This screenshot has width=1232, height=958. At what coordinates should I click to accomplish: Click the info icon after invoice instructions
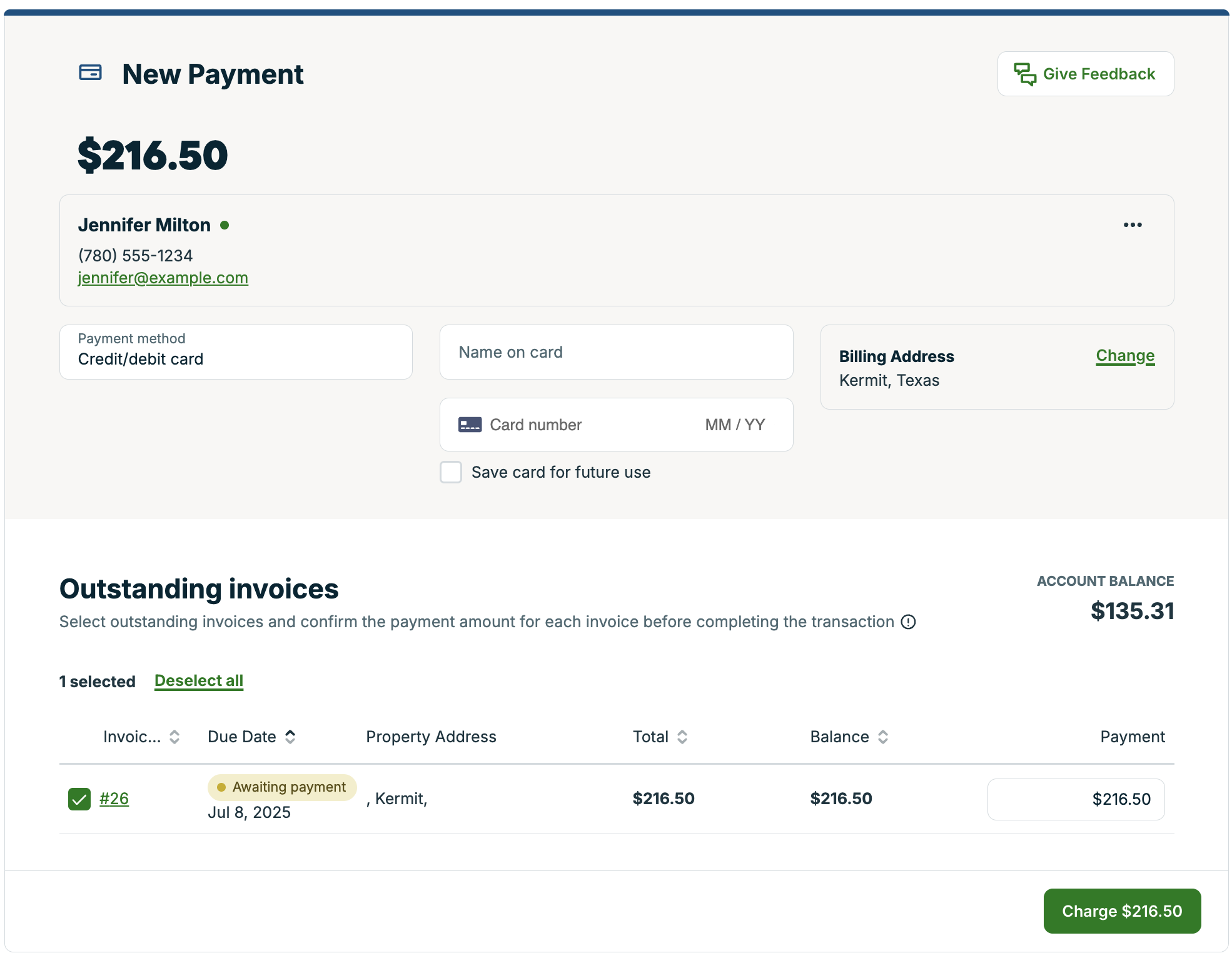[908, 622]
